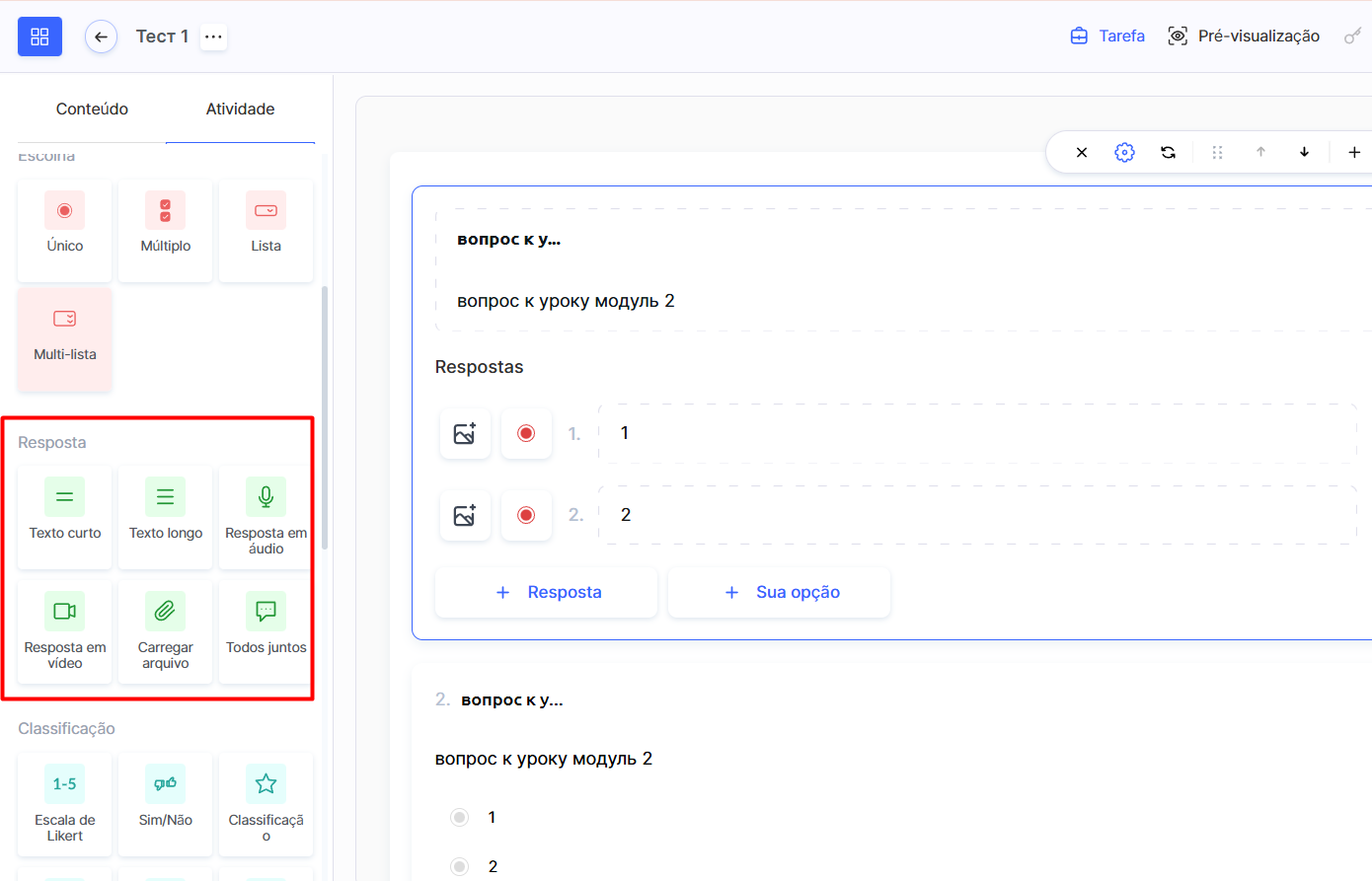Switch to the Atividade tab

point(240,109)
